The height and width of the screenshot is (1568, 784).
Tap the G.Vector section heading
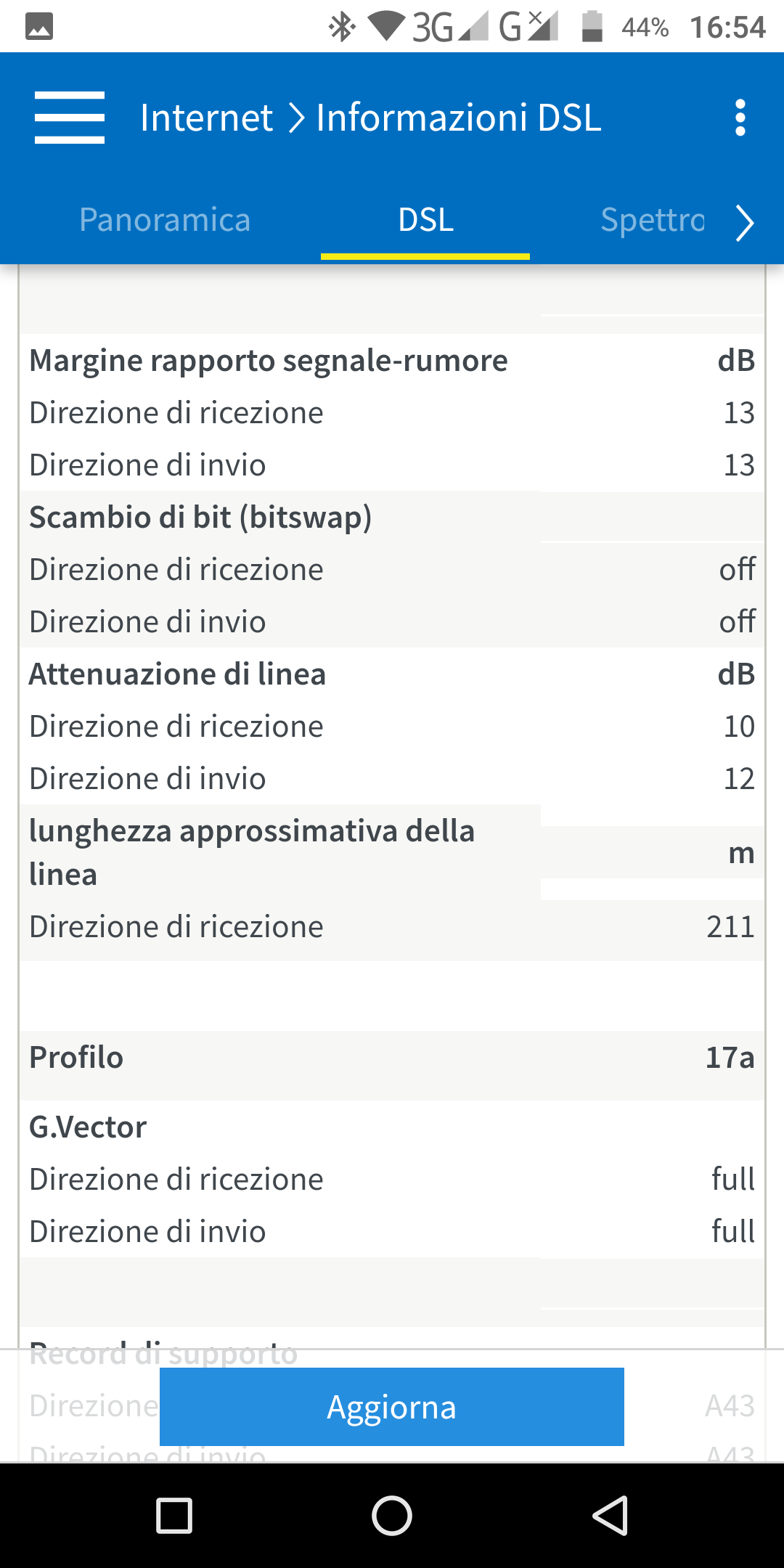point(88,1127)
